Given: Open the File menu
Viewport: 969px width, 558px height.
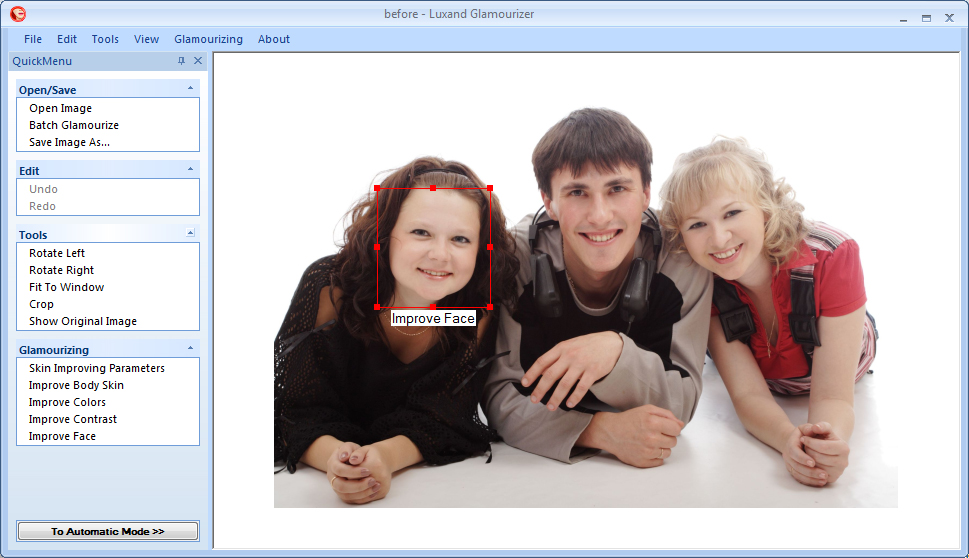Looking at the screenshot, I should point(33,39).
